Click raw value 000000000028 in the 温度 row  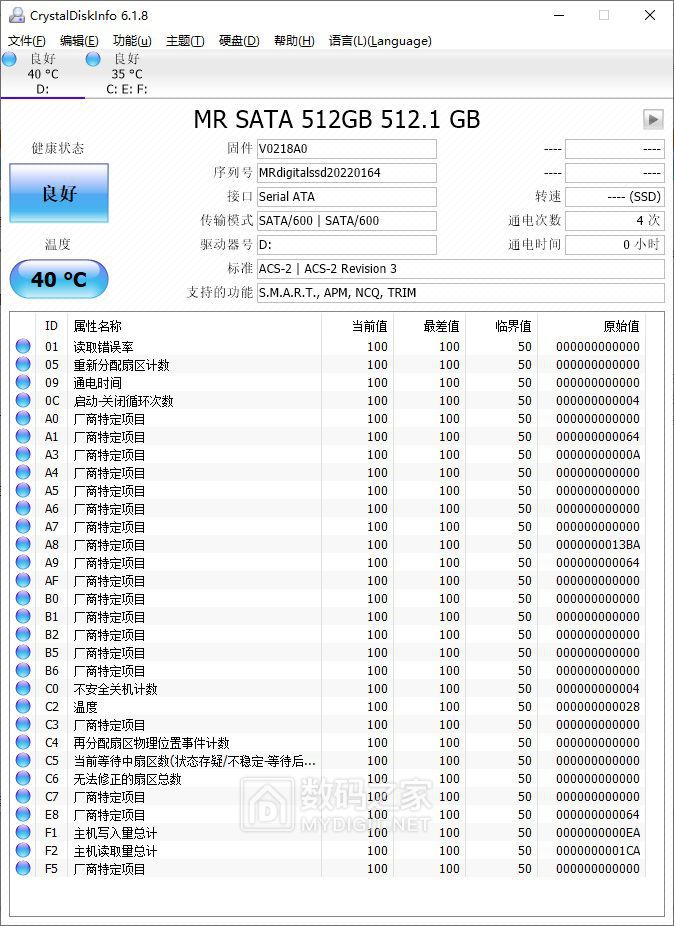coord(598,706)
